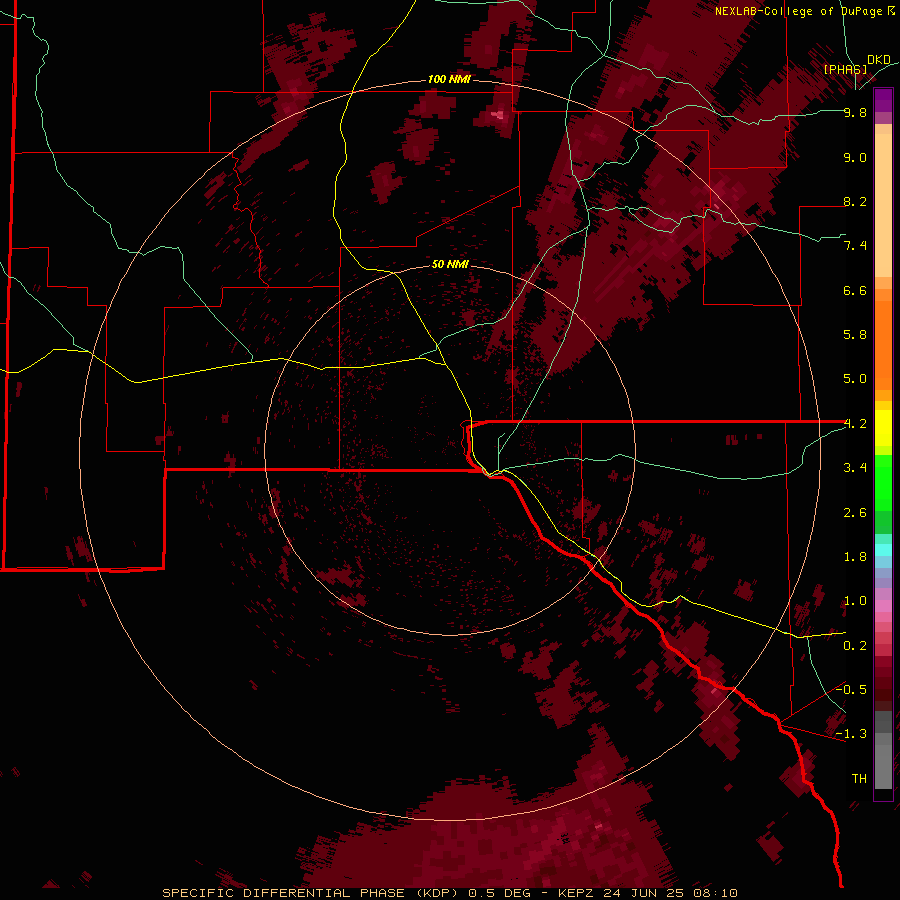Click the 2.6 value on the color scale
Viewport: 900px width, 900px height.
855,513
